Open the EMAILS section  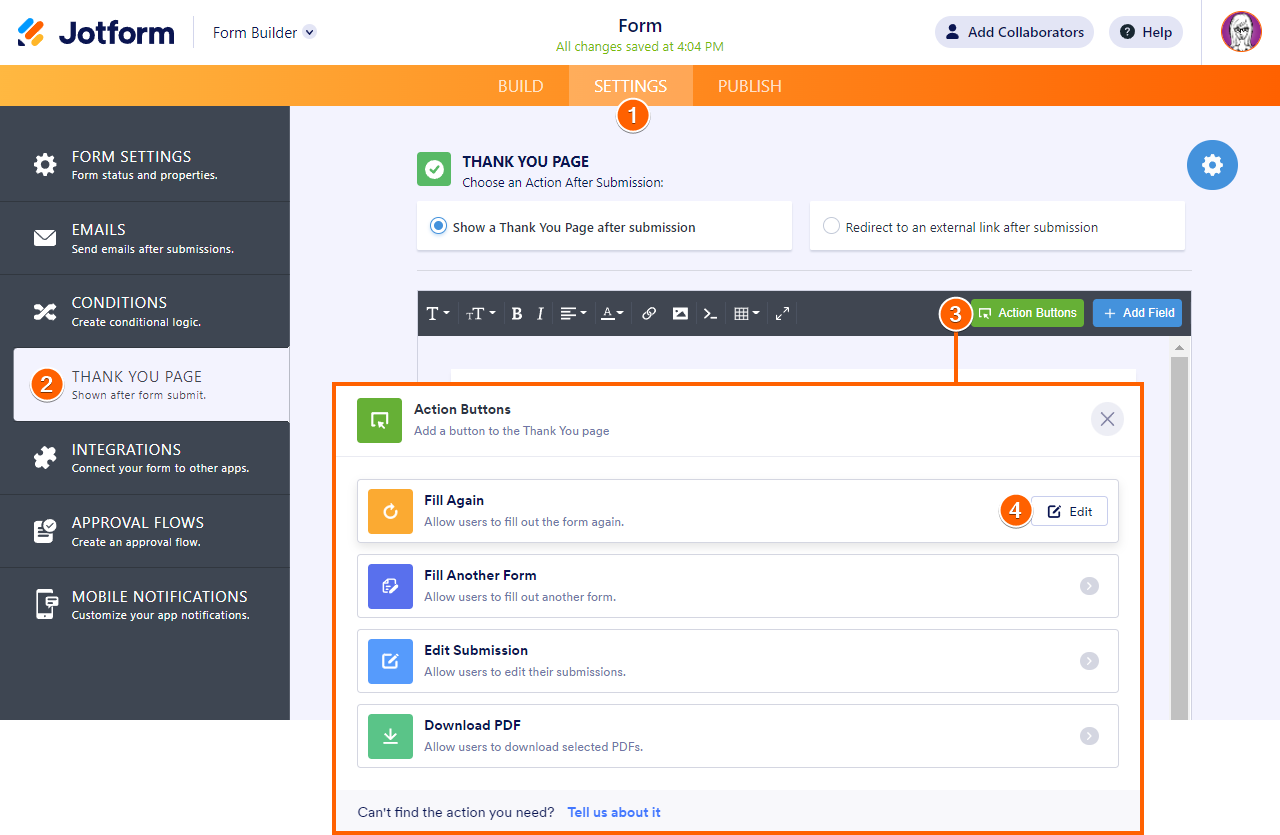145,238
